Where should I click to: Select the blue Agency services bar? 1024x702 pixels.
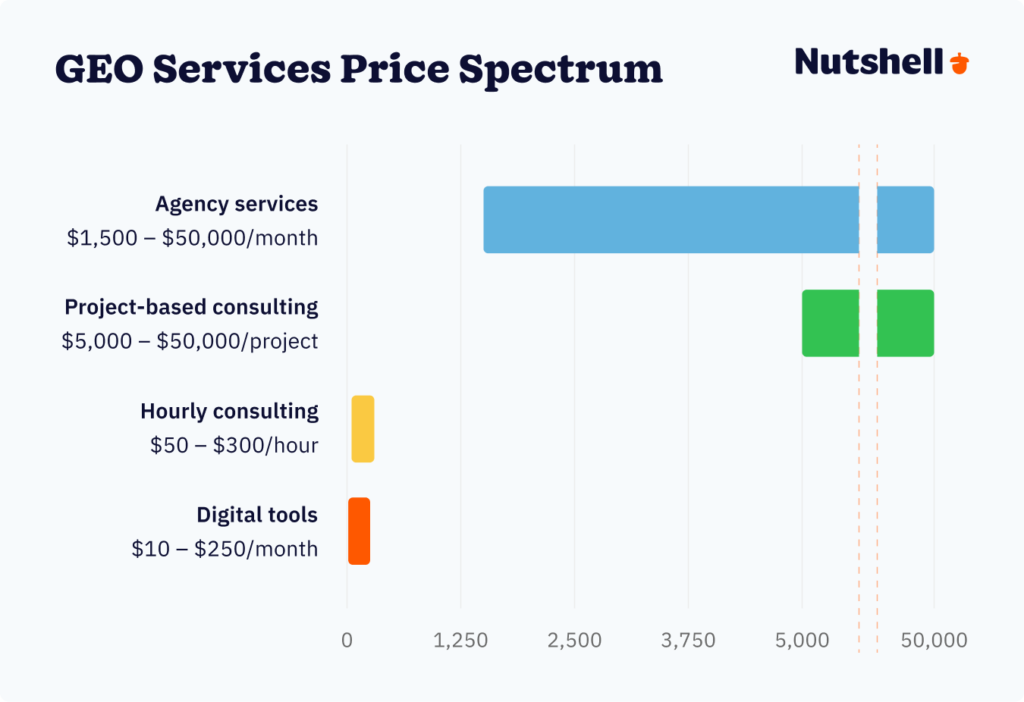(670, 219)
